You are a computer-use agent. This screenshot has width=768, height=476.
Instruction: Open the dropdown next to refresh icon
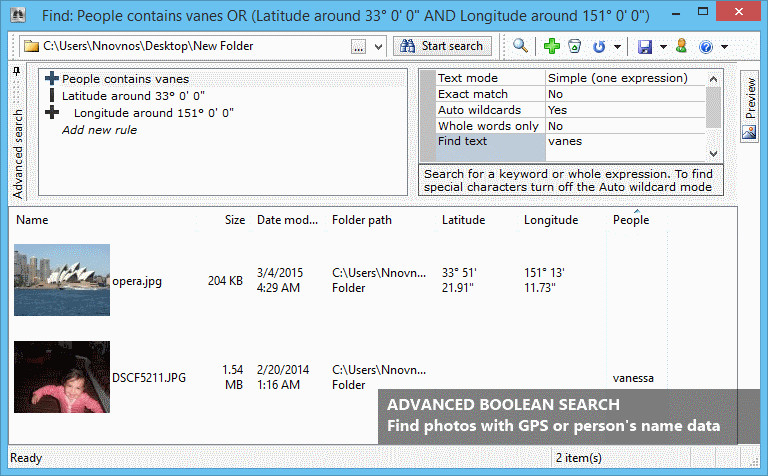(618, 47)
